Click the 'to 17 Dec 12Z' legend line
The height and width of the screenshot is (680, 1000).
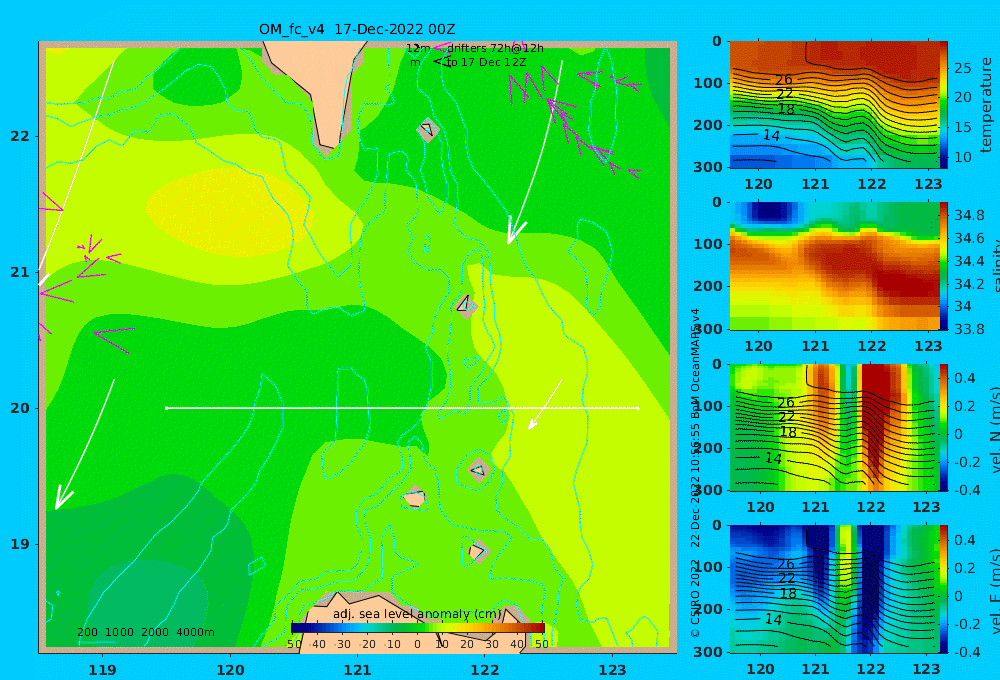pyautogui.click(x=486, y=63)
